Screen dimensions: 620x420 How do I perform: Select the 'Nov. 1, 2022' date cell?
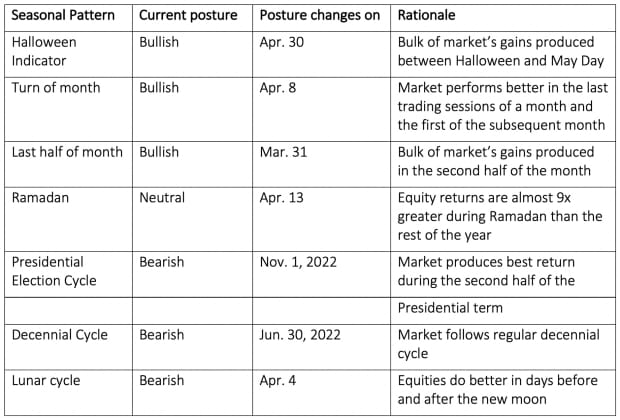tap(298, 262)
